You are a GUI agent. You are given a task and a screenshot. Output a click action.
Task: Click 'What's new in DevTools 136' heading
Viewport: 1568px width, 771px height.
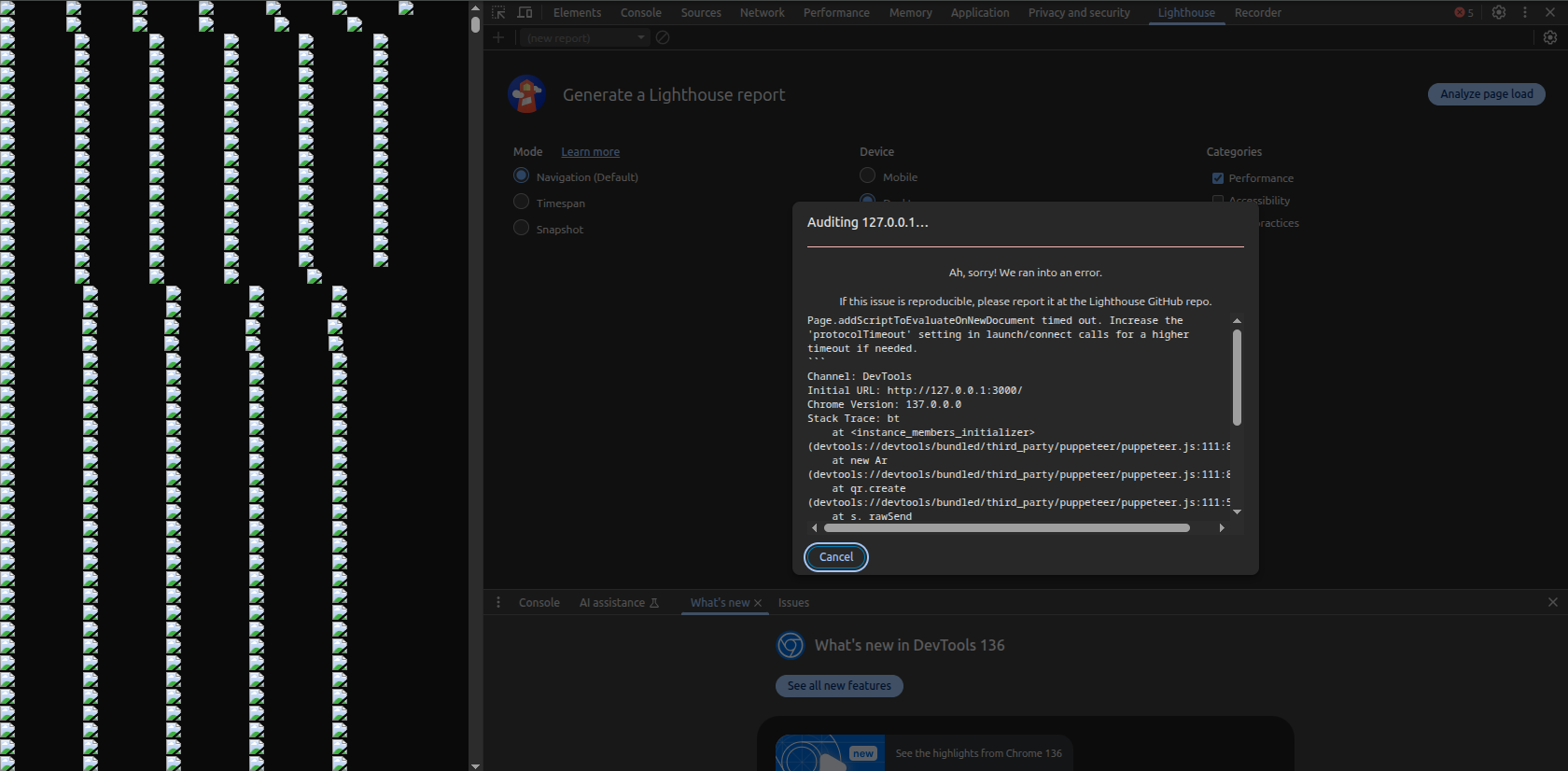tap(909, 645)
